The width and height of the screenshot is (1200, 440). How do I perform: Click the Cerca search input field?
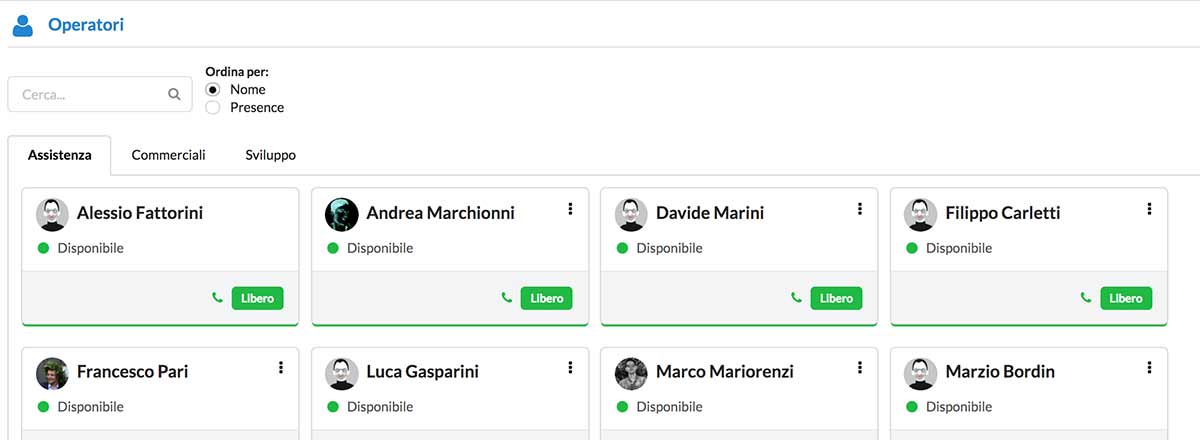click(90, 95)
